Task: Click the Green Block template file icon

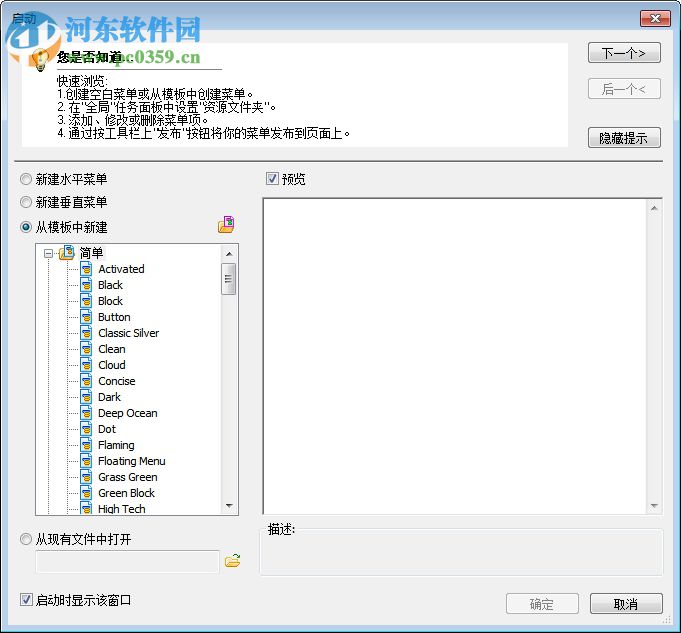Action: (86, 493)
